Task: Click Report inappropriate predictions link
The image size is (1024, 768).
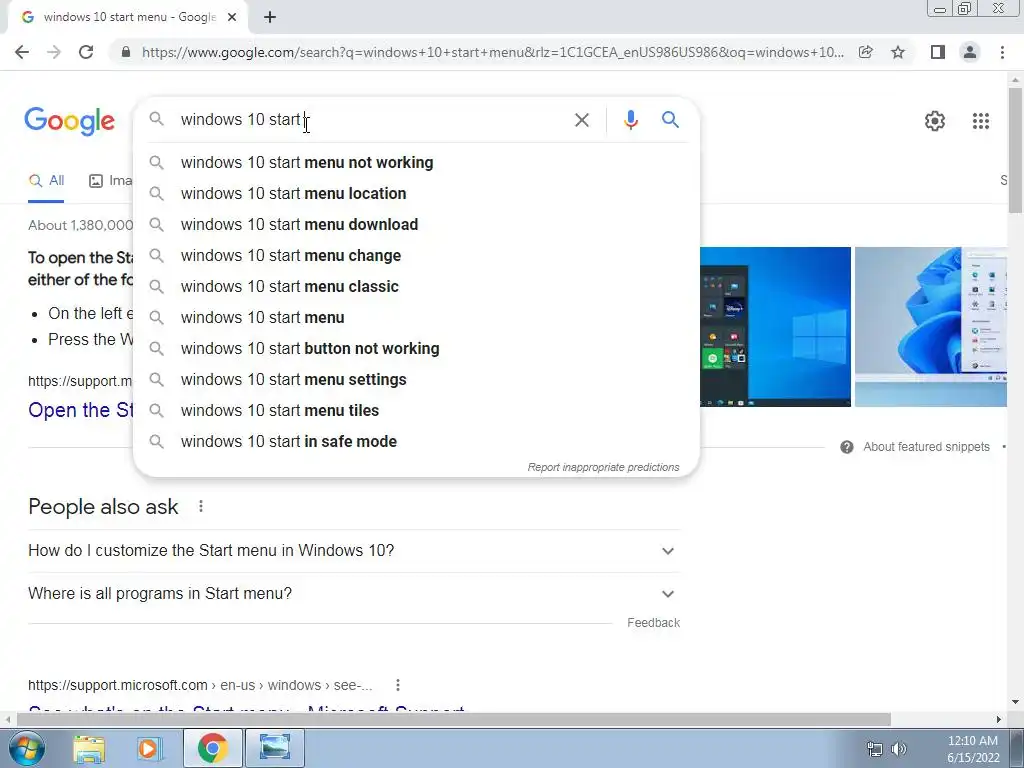Action: (603, 468)
